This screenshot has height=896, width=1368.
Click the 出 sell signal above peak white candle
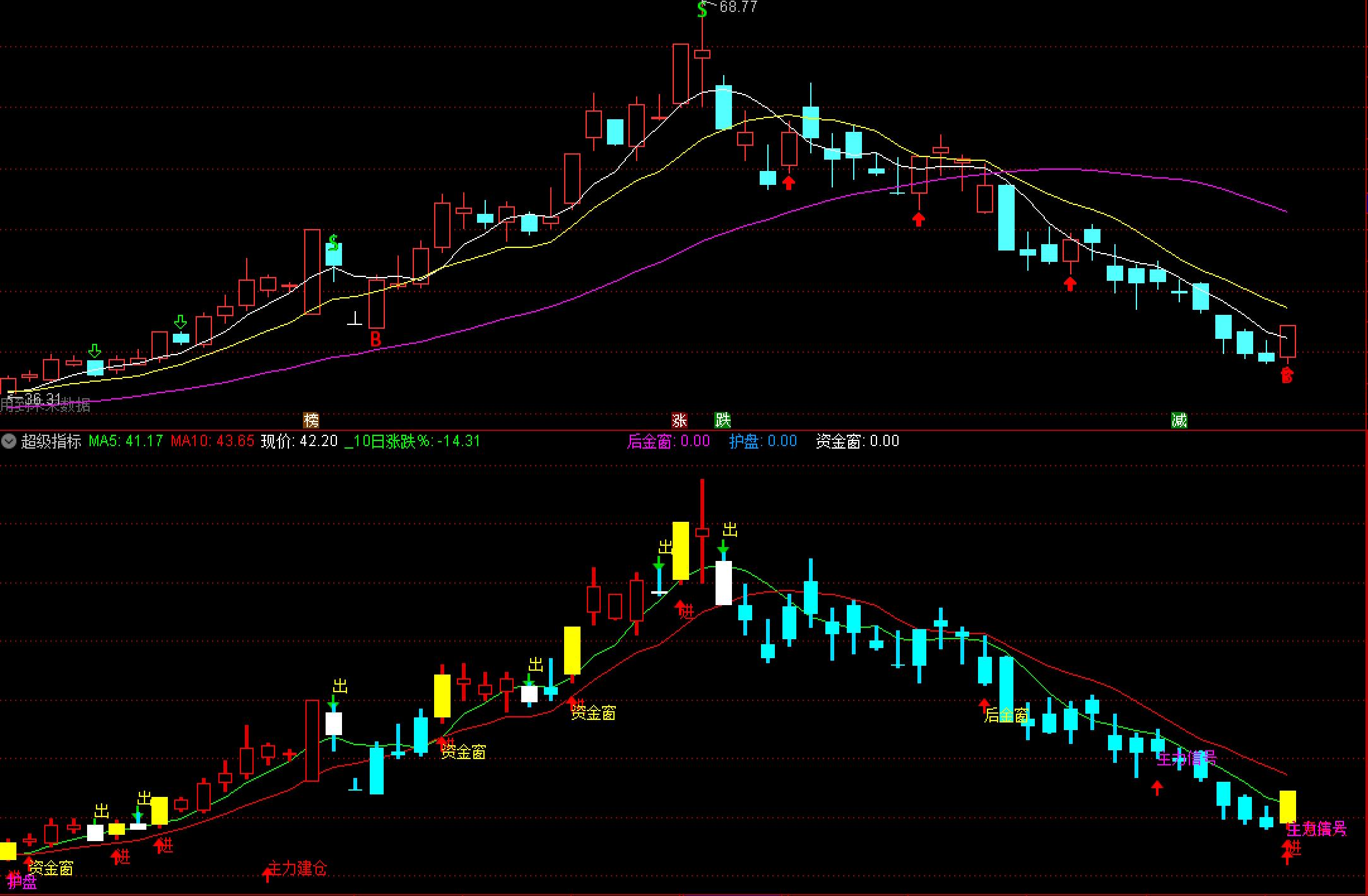[730, 529]
